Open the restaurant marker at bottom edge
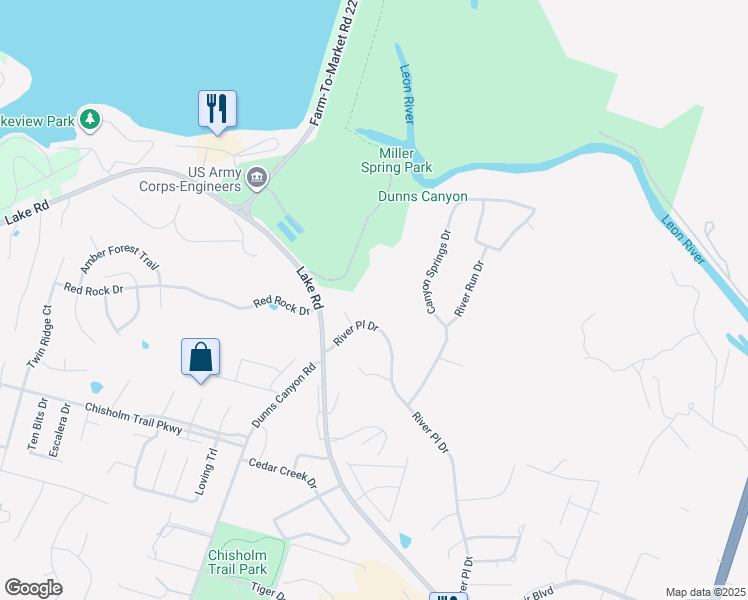Image resolution: width=748 pixels, height=600 pixels. coord(448,596)
